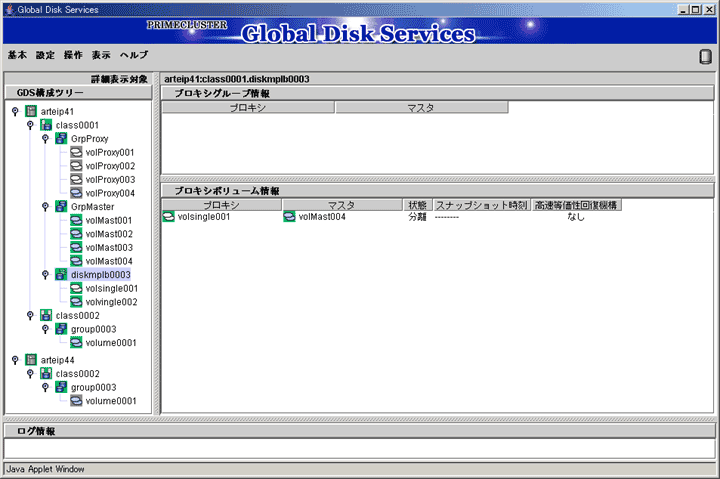This screenshot has width=720, height=479.
Task: Click the 状態 column header
Action: [417, 205]
